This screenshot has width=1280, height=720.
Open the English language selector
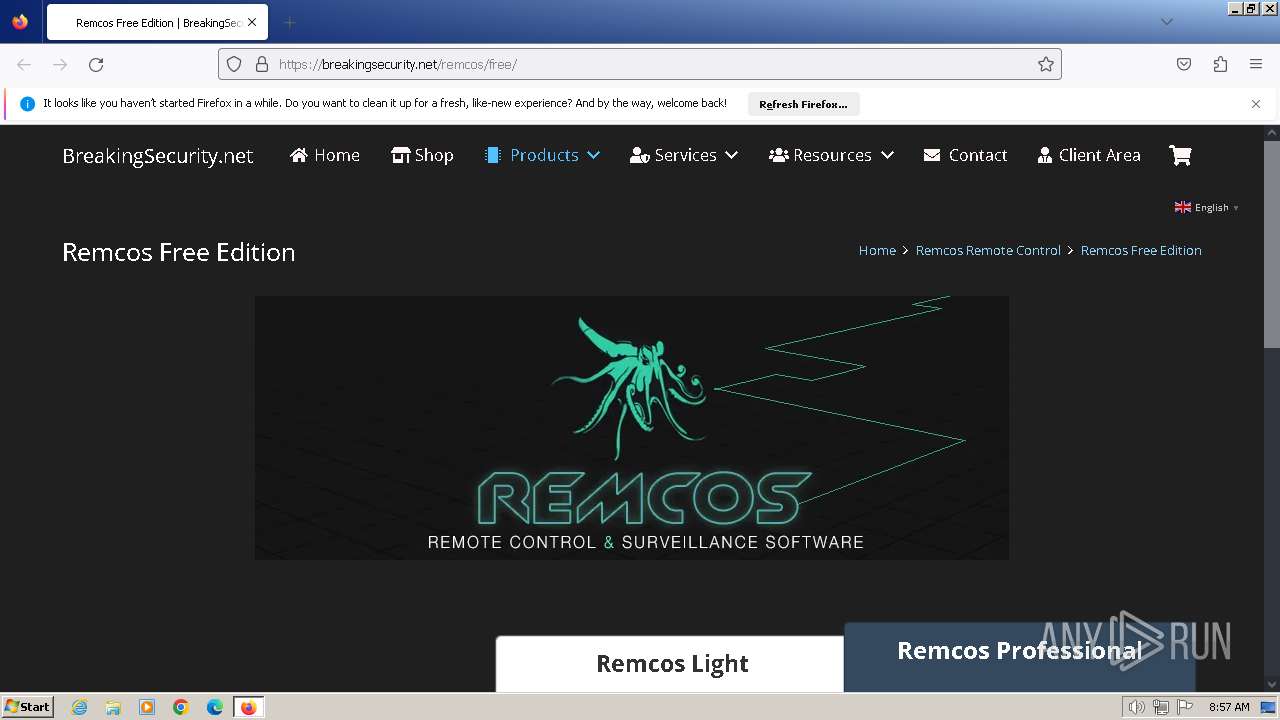click(1207, 207)
